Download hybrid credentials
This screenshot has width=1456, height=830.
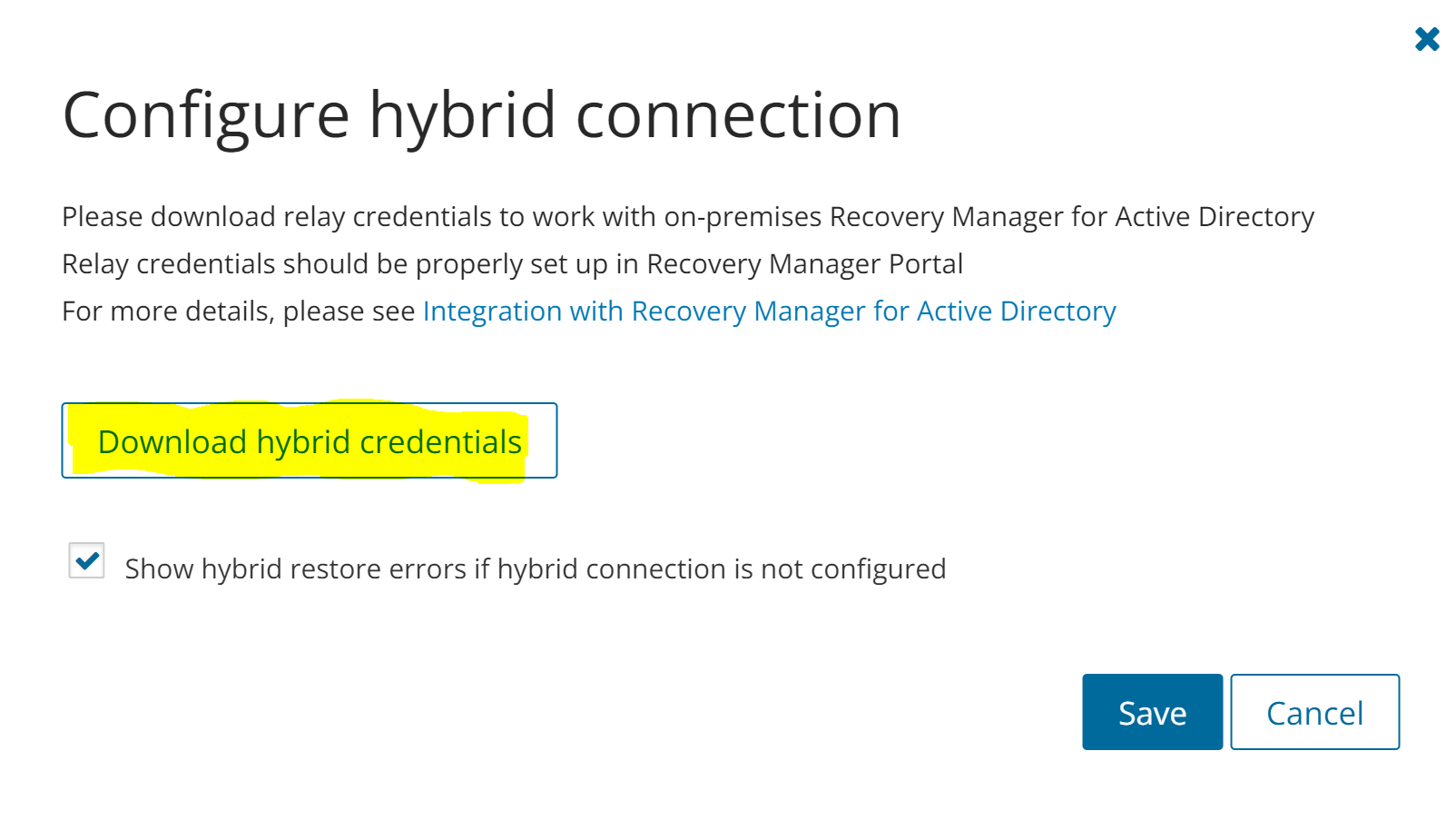(310, 441)
